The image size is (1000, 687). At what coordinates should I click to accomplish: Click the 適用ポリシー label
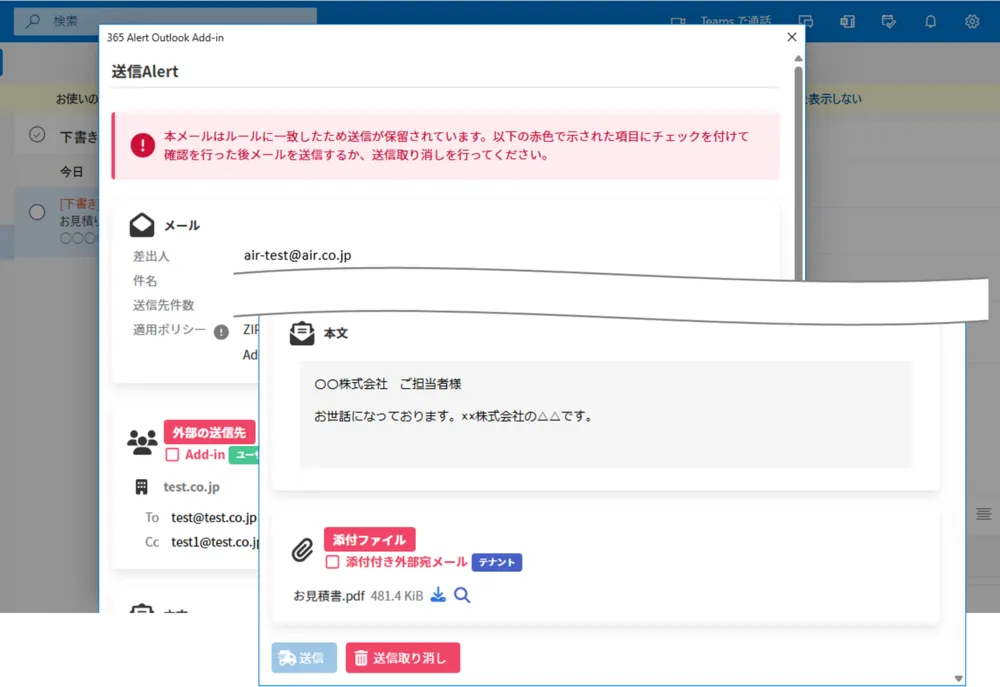point(169,329)
